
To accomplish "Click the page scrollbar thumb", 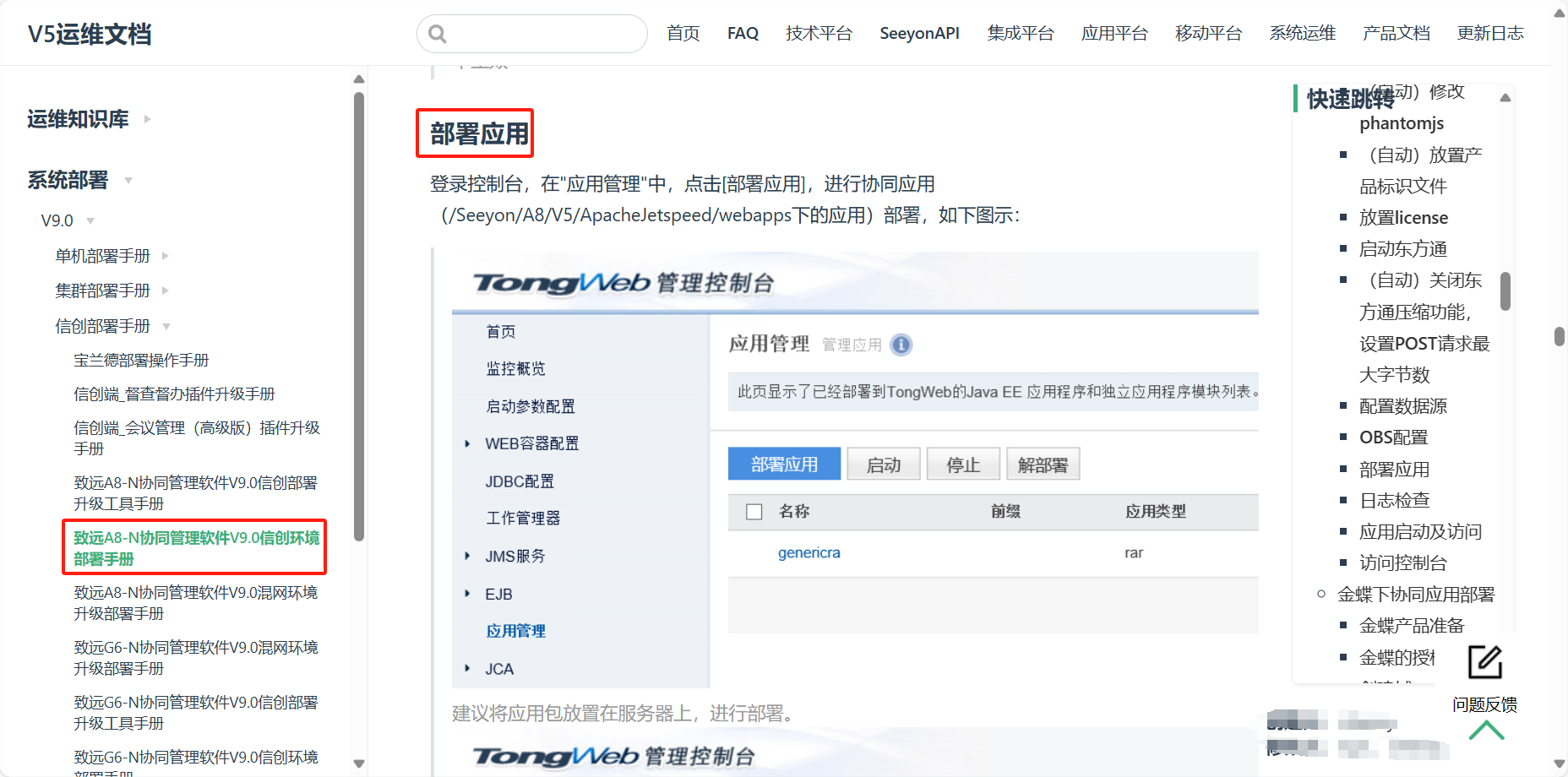I will coord(1560,336).
